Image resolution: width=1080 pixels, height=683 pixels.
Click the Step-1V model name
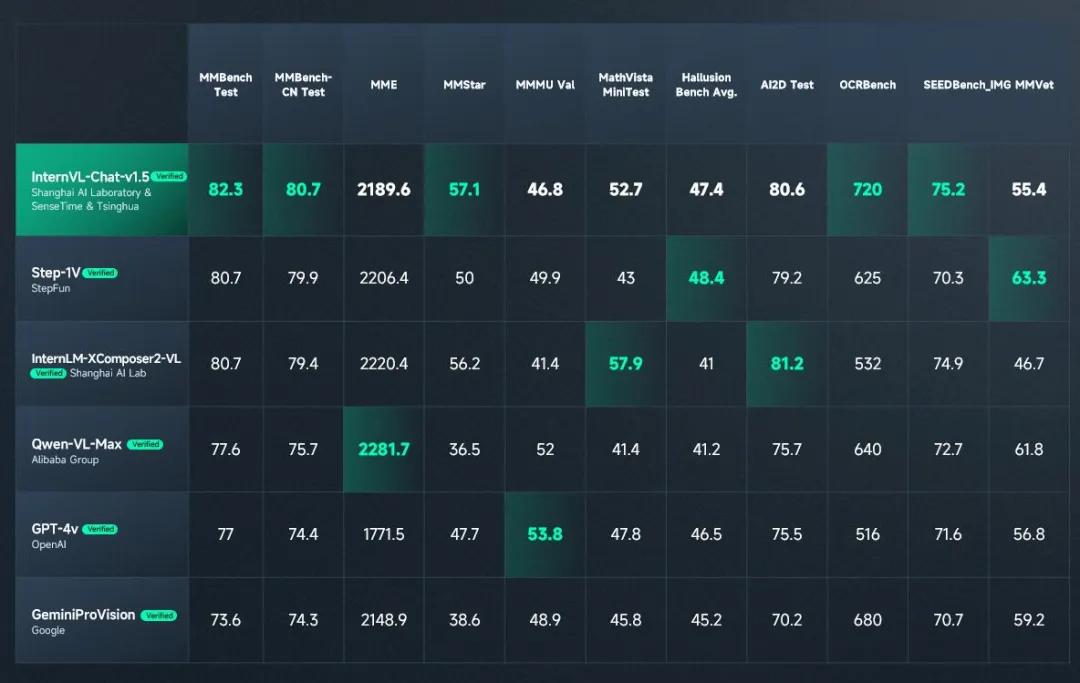[x=56, y=273]
